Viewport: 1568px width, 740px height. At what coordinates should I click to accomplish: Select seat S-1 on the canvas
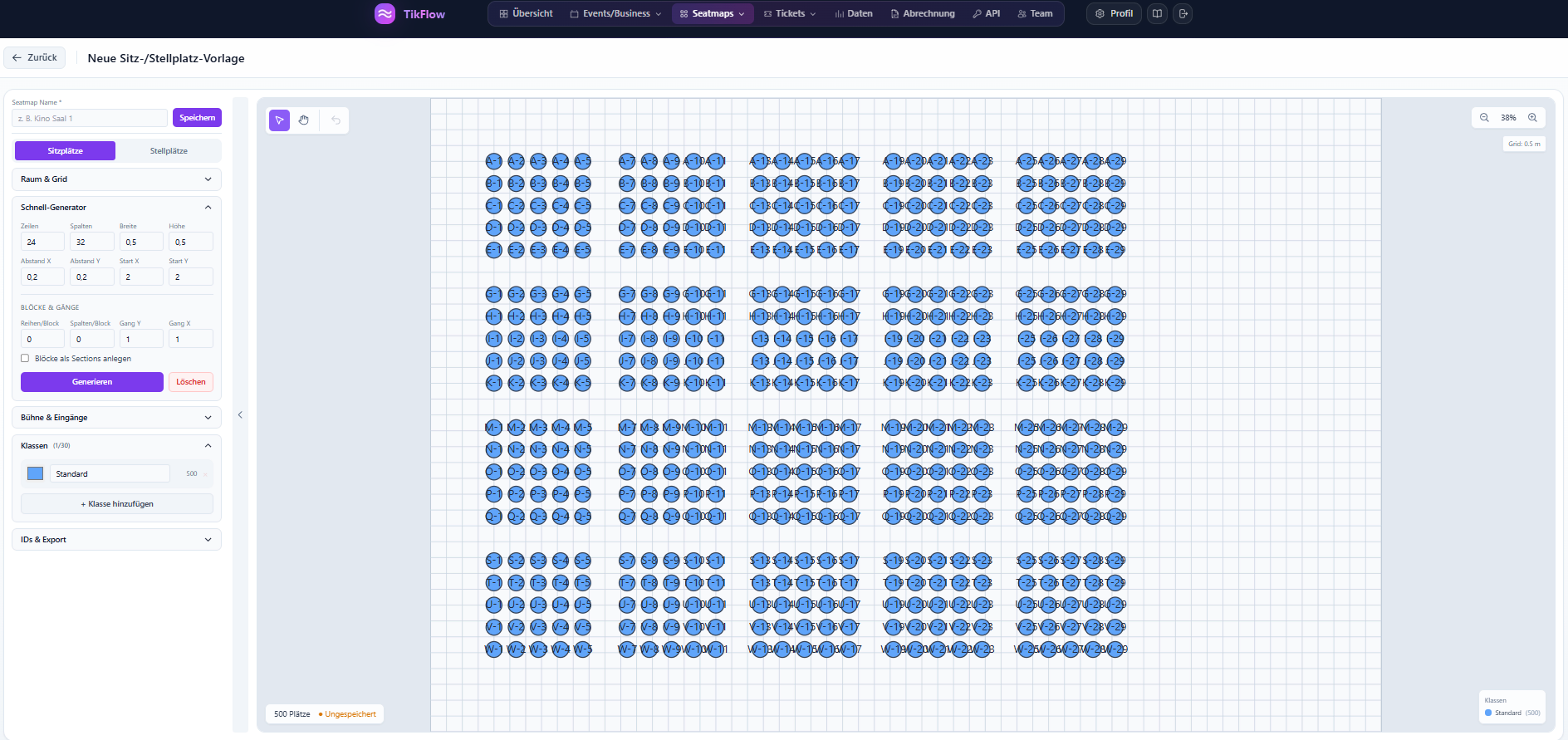point(493,561)
